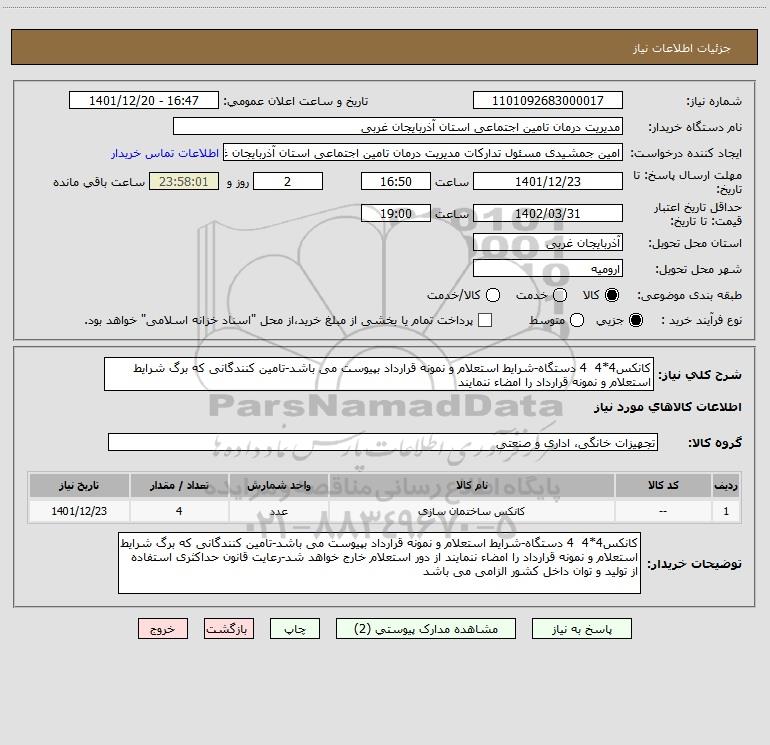Click the خروج exit button
Viewport: 770px width, 745px height.
tap(163, 629)
